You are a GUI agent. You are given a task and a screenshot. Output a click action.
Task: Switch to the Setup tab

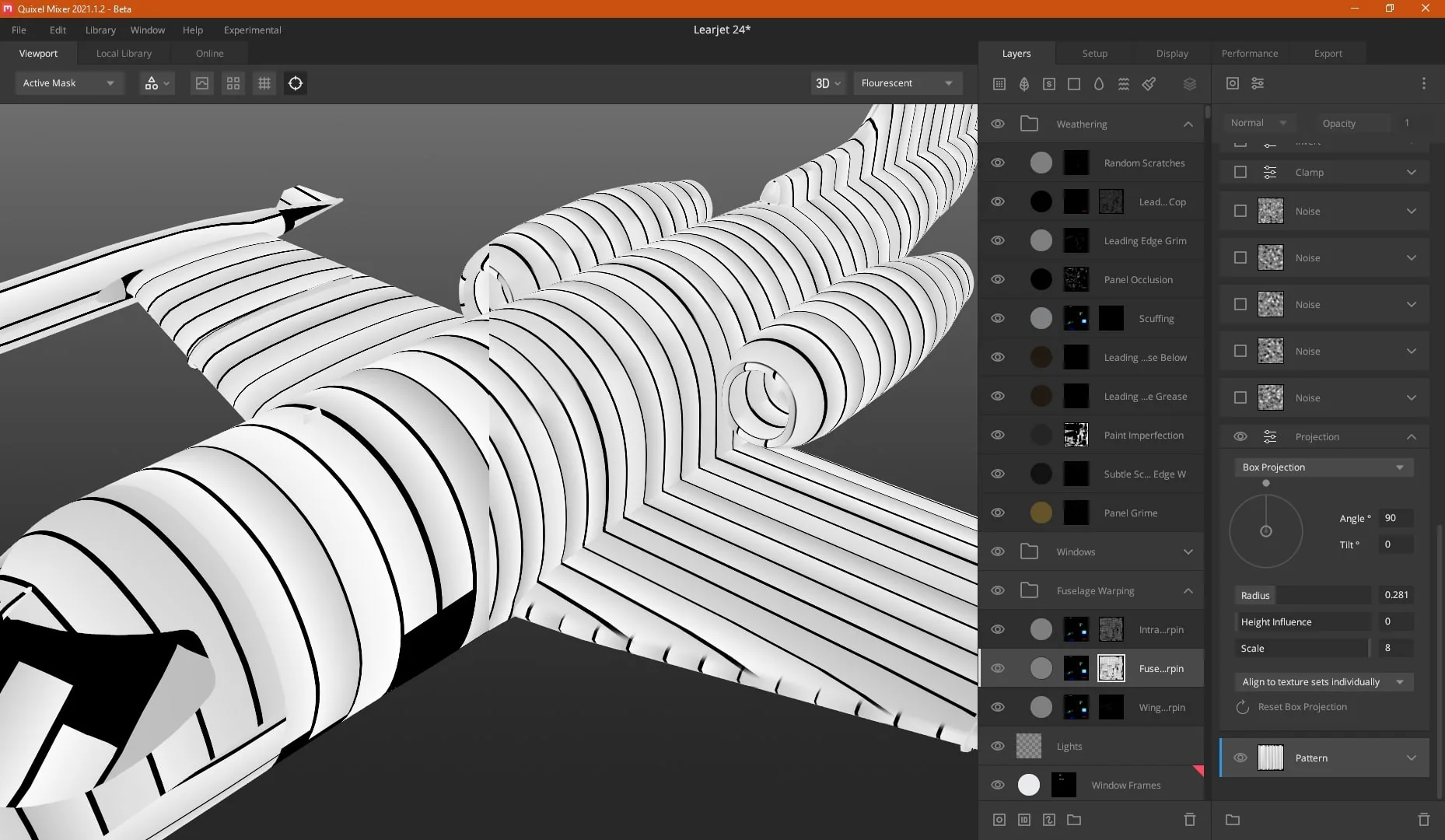pos(1094,54)
